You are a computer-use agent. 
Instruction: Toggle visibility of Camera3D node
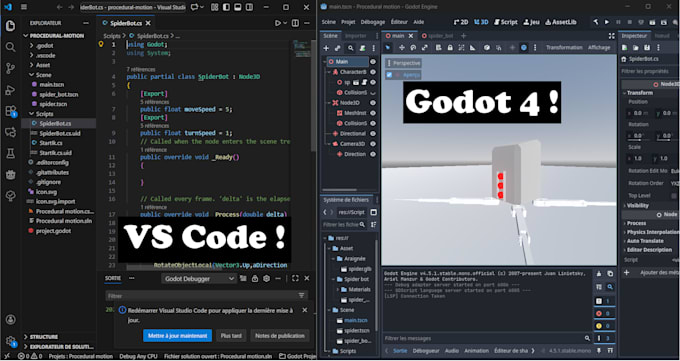pyautogui.click(x=373, y=144)
